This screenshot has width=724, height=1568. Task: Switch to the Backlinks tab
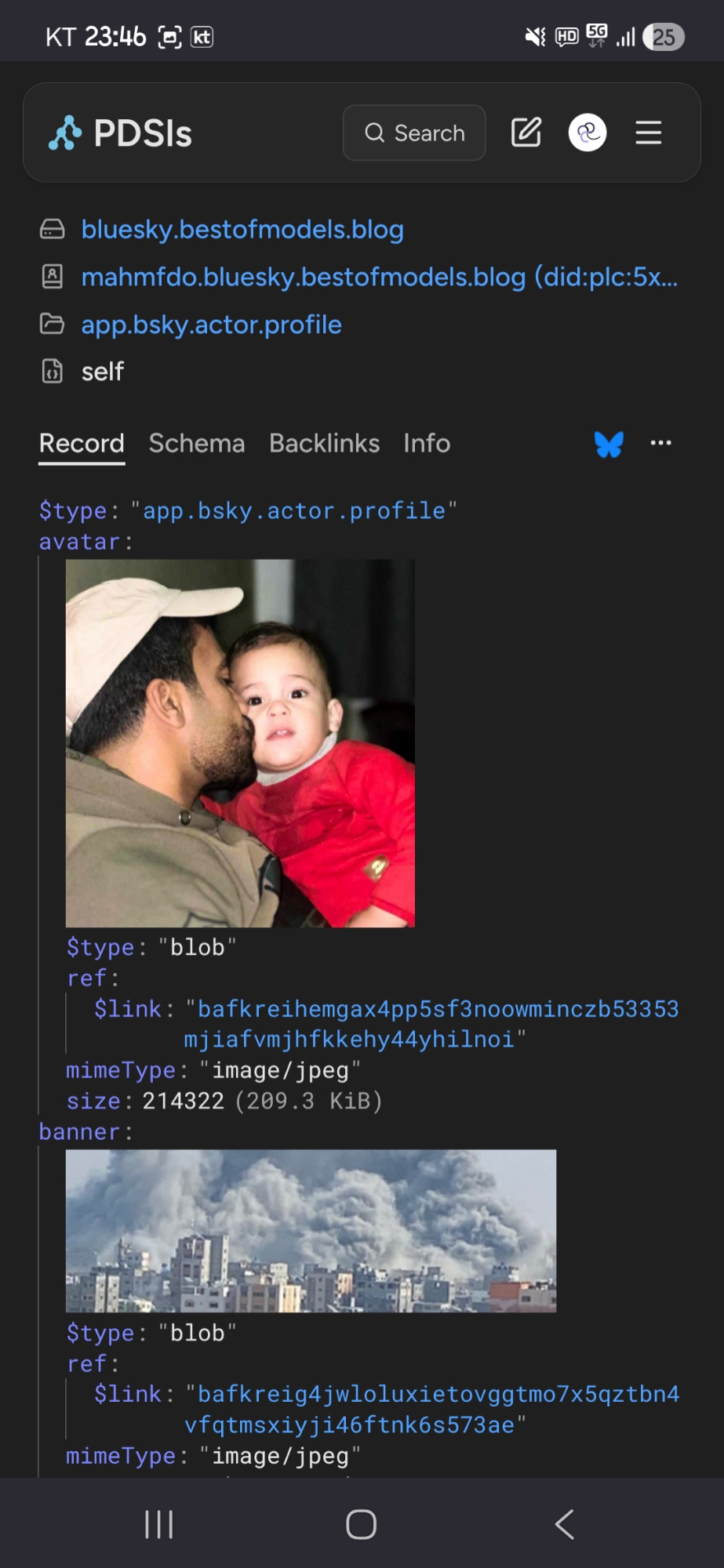click(x=324, y=444)
